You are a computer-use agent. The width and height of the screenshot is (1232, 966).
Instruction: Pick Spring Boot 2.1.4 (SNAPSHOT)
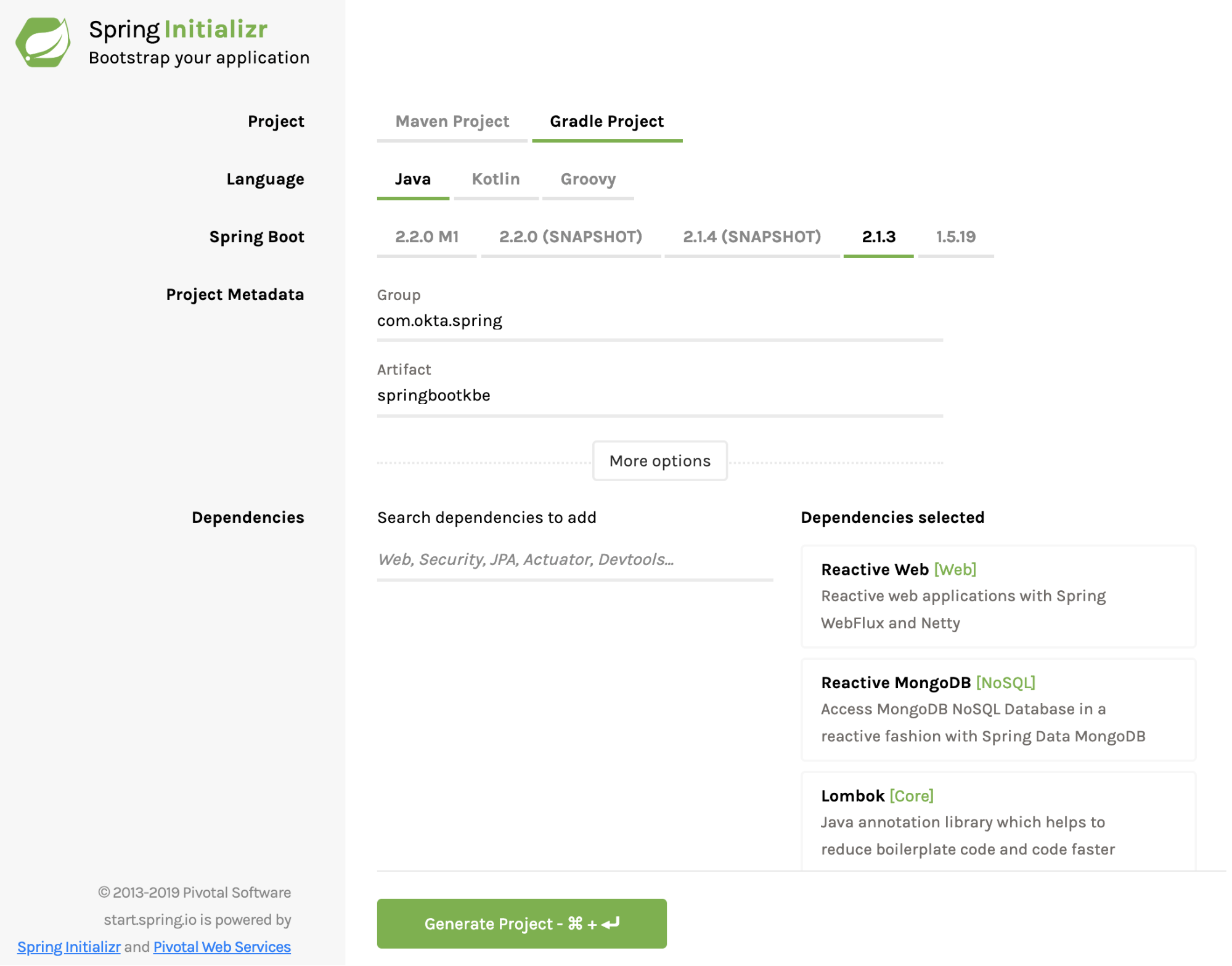[x=751, y=237]
